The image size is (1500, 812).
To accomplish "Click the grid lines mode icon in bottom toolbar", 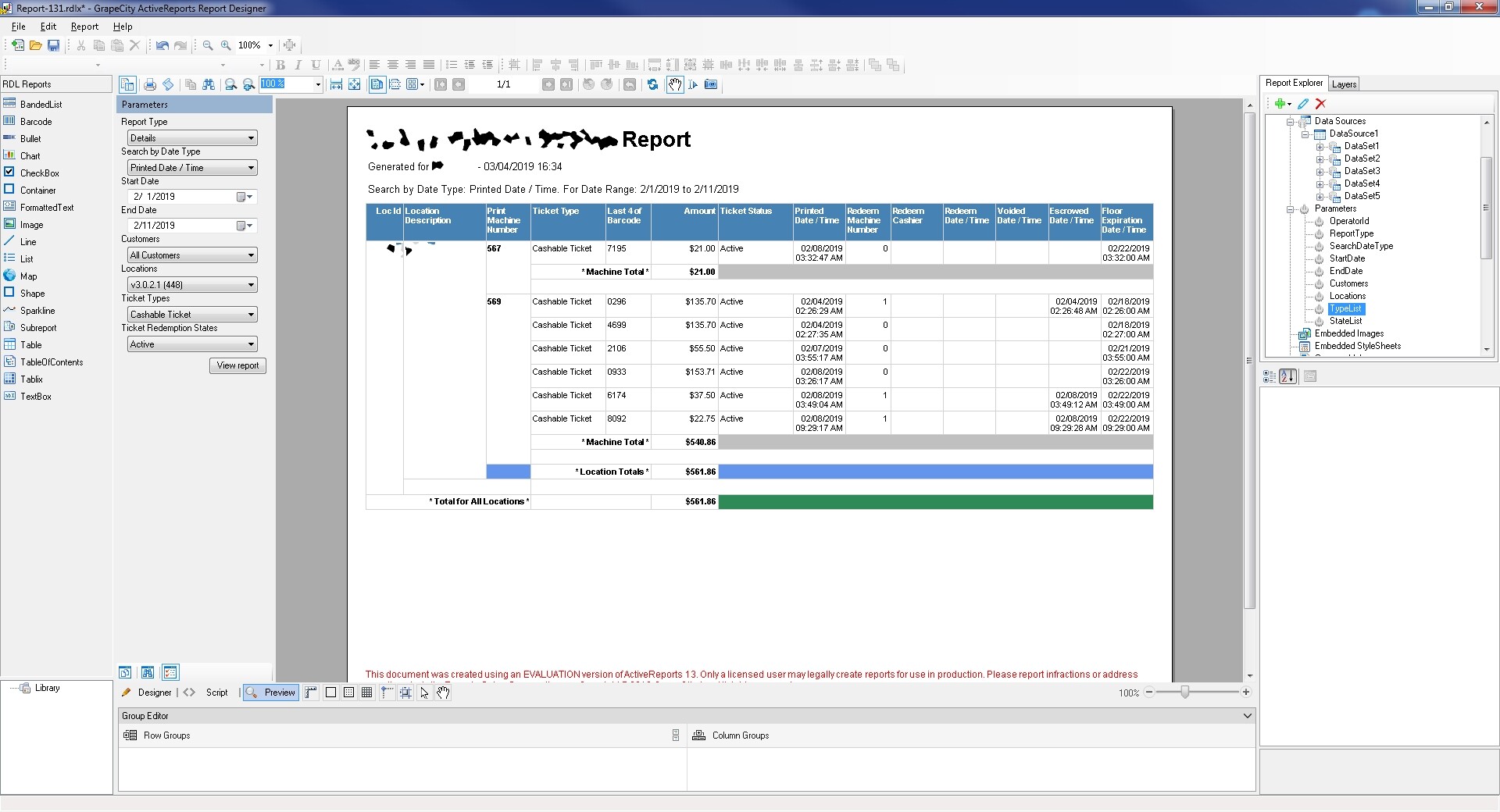I will 366,693.
